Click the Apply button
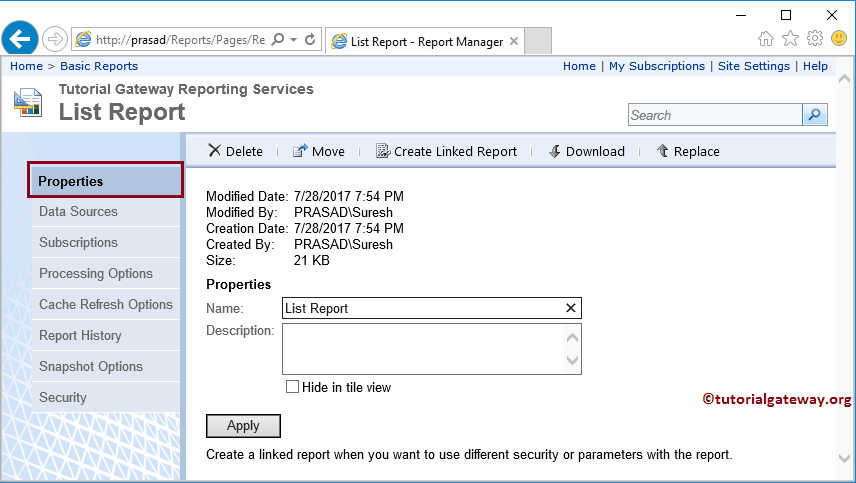Image resolution: width=856 pixels, height=483 pixels. coord(243,426)
